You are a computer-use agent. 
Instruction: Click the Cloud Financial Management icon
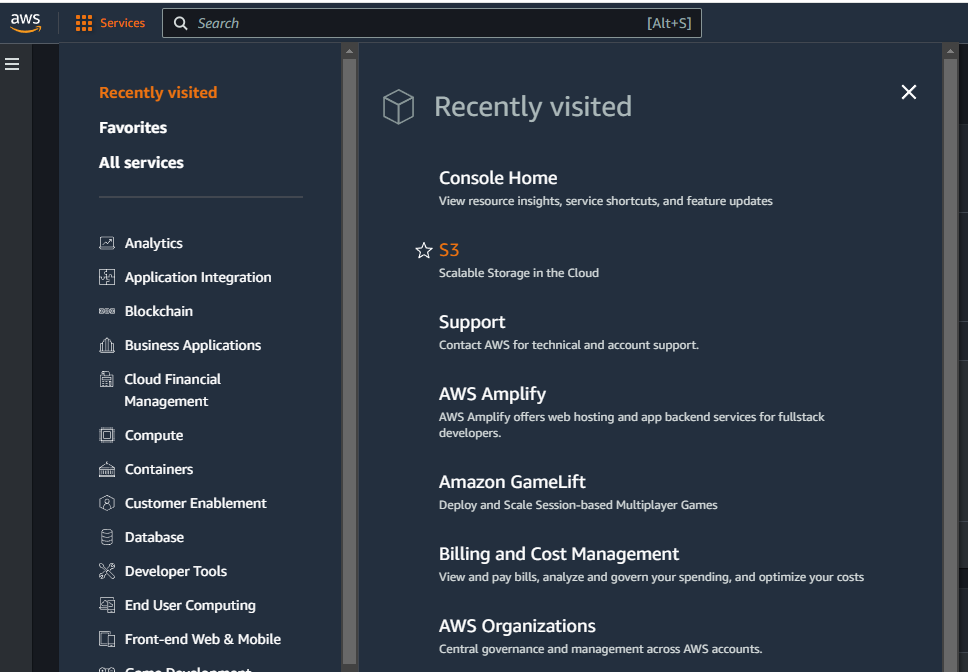tap(107, 379)
